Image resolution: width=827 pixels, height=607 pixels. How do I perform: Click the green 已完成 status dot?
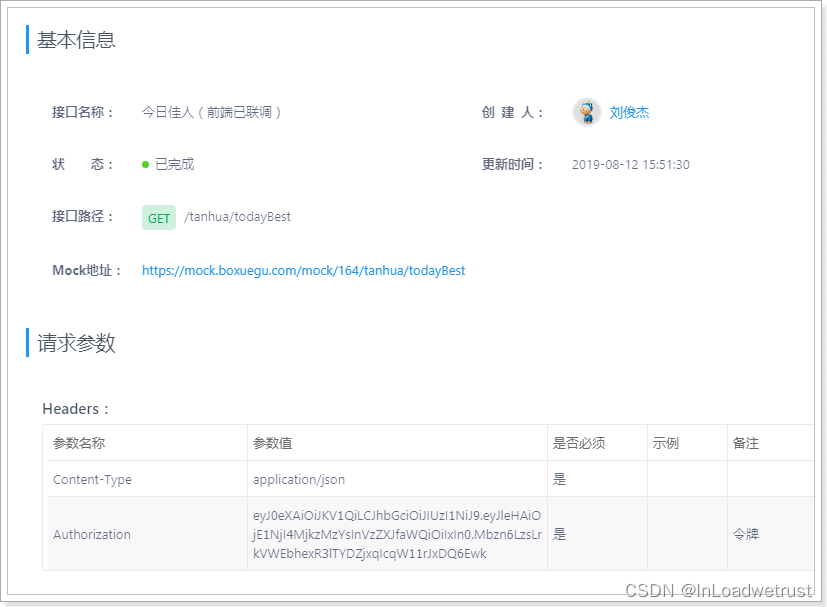pyautogui.click(x=146, y=165)
